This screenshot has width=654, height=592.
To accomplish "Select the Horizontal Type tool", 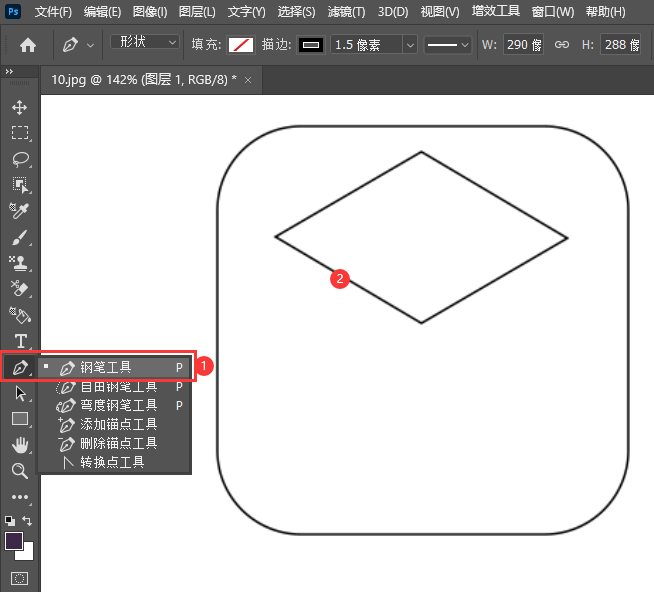I will [x=20, y=342].
